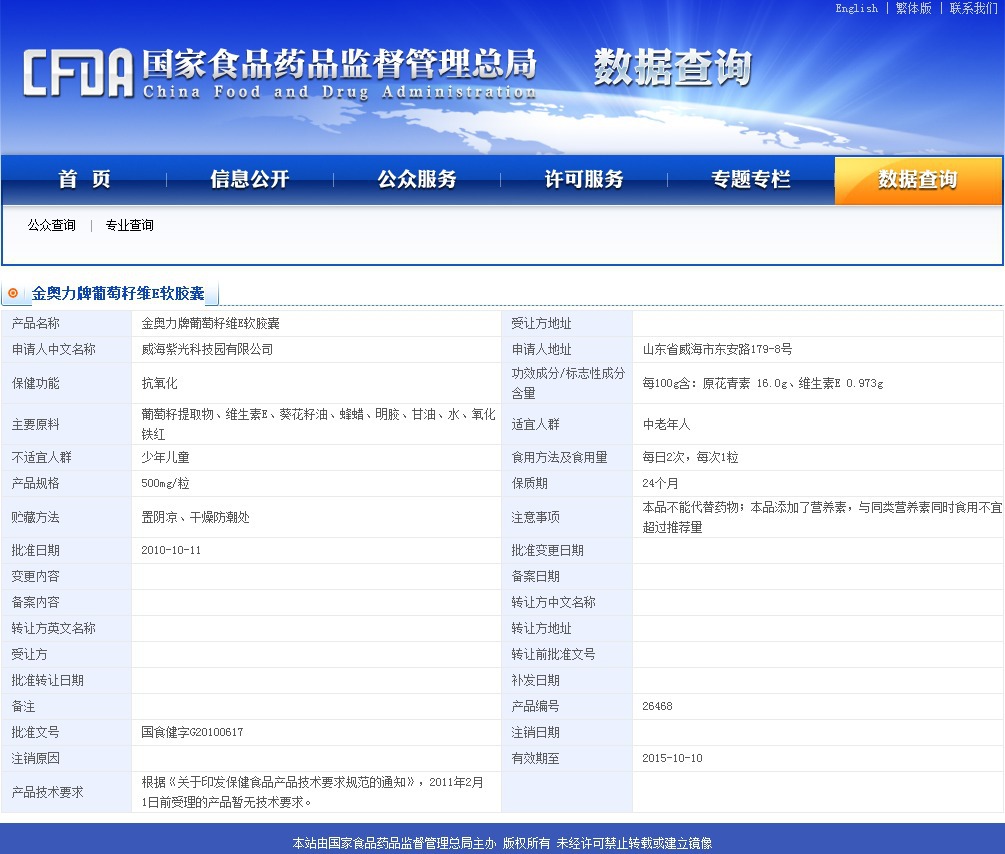This screenshot has height=854, width=1005.
Task: Open the 信息公开 menu item
Action: 250,179
